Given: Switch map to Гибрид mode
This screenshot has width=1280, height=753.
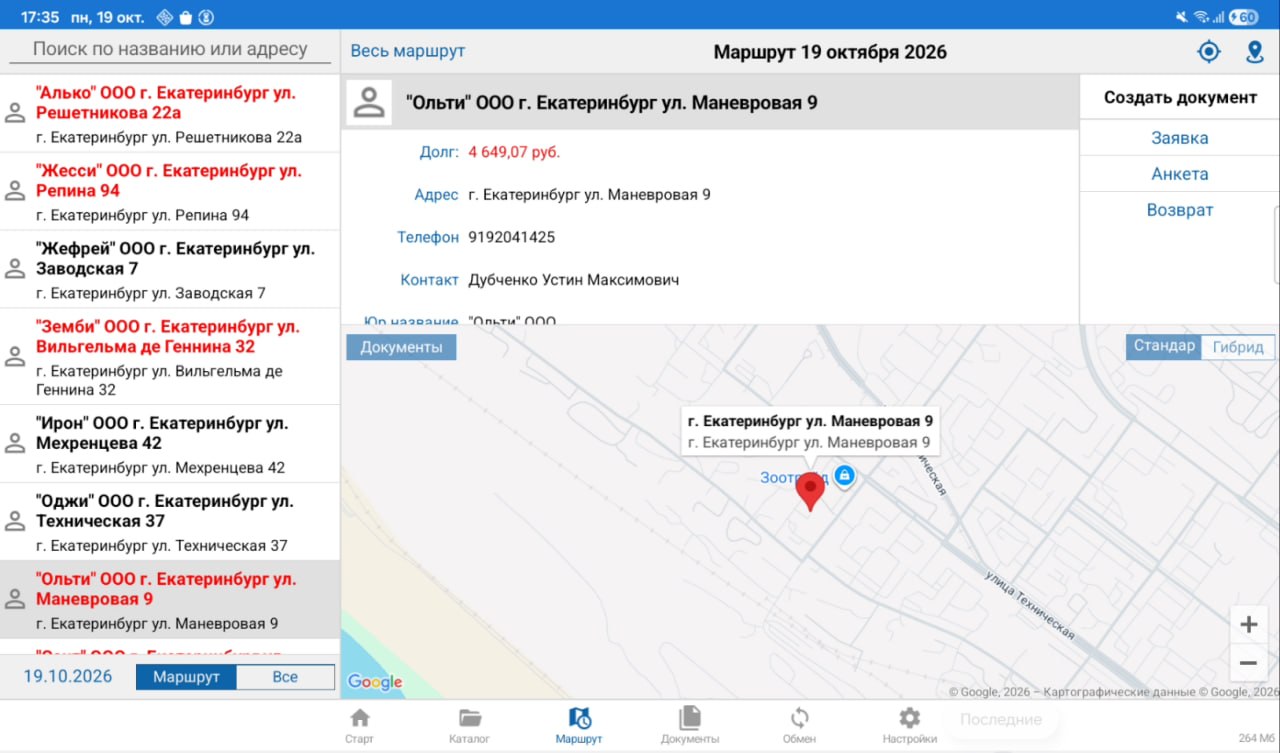Looking at the screenshot, I should [1238, 347].
